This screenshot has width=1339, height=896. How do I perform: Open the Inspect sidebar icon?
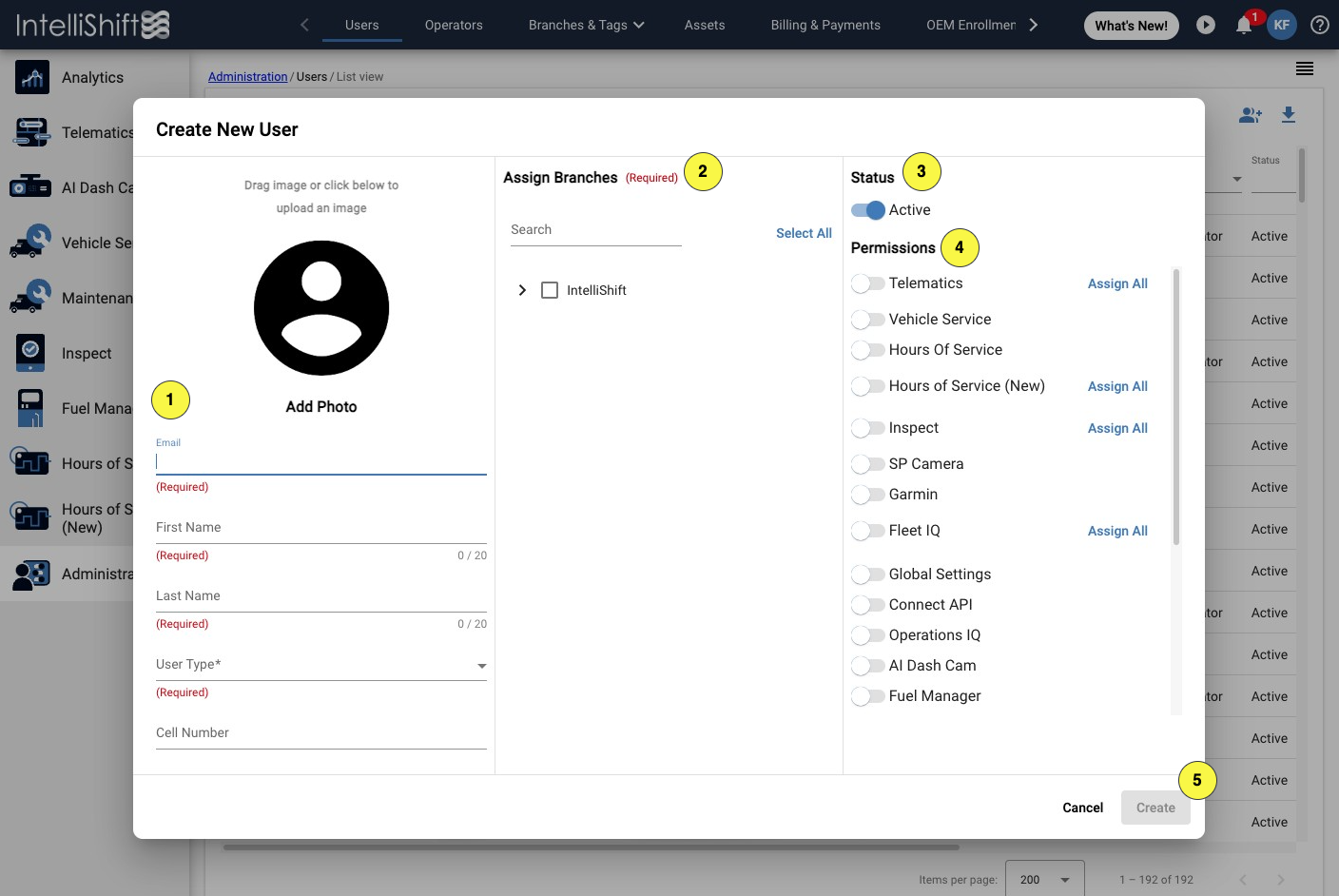(x=30, y=353)
